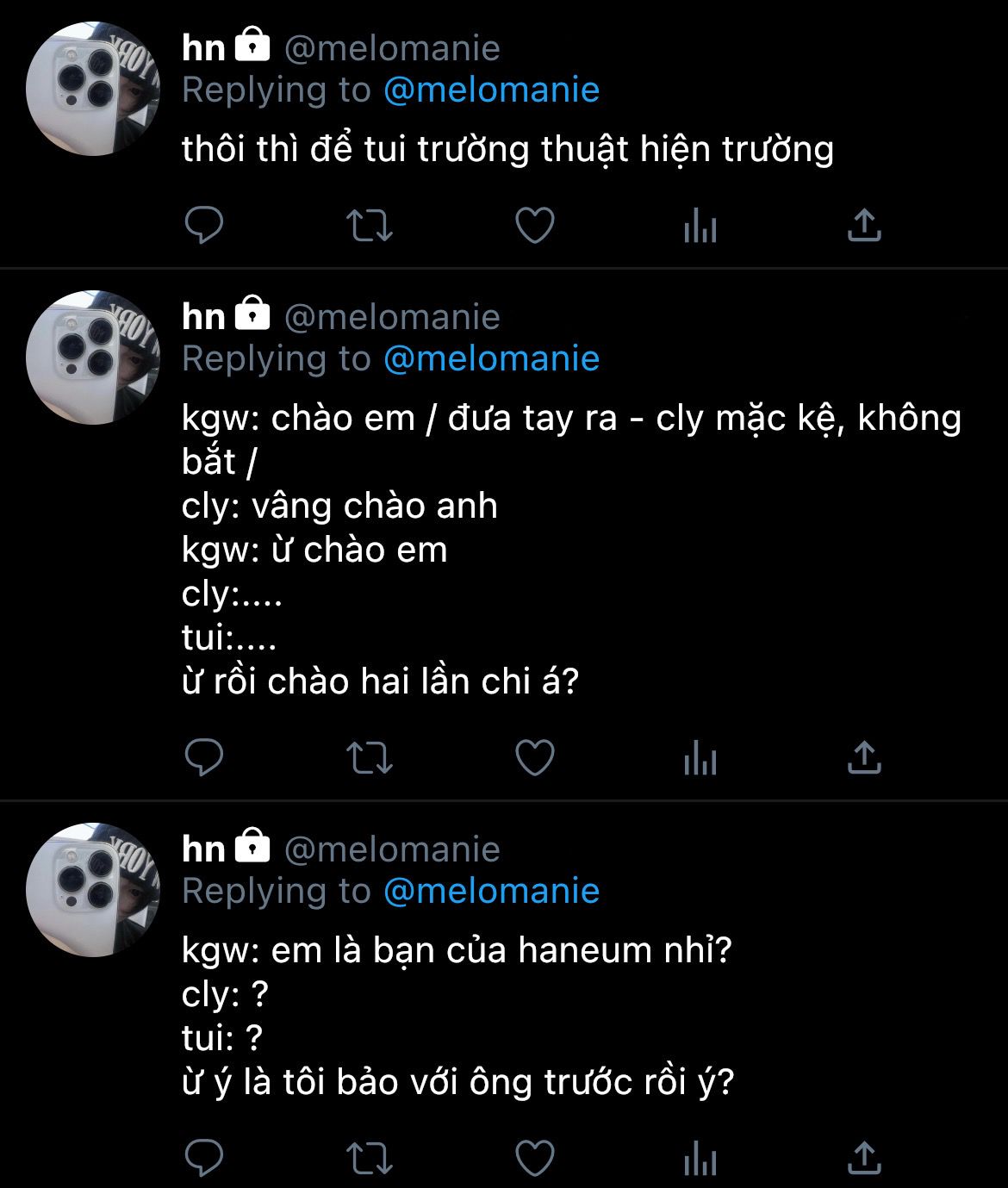
Task: Like the first tweet about hiện trường
Action: tap(534, 226)
